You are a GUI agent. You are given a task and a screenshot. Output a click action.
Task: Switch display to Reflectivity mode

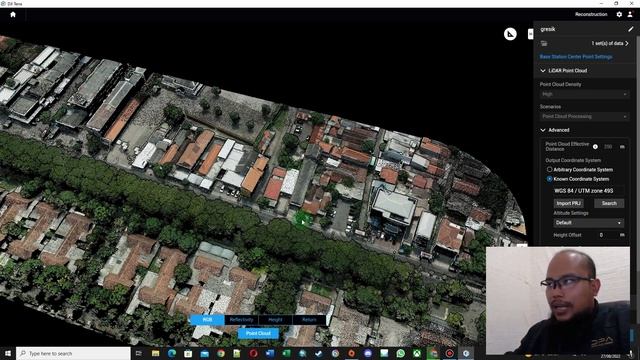tap(241, 320)
